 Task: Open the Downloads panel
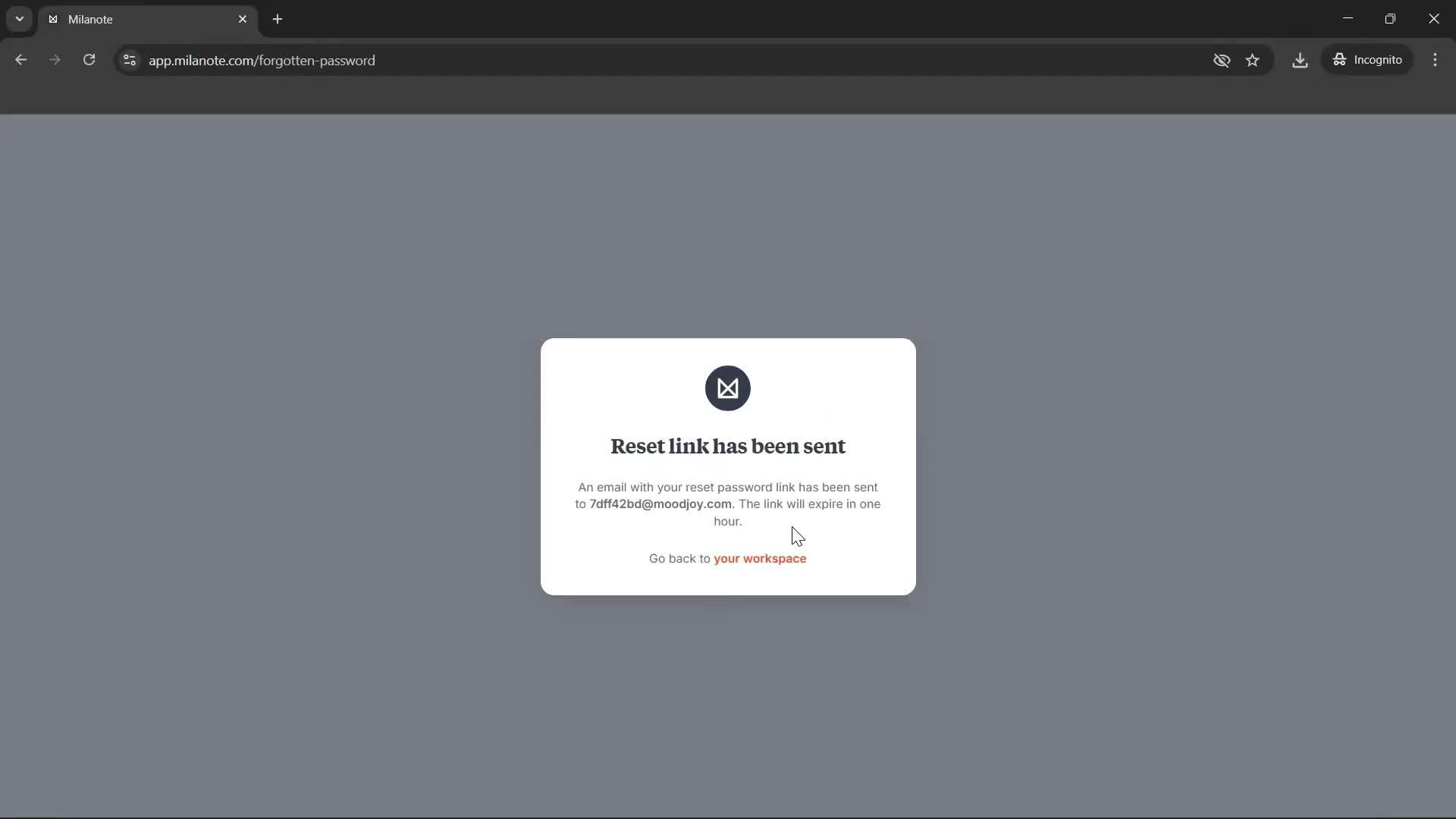coord(1300,60)
